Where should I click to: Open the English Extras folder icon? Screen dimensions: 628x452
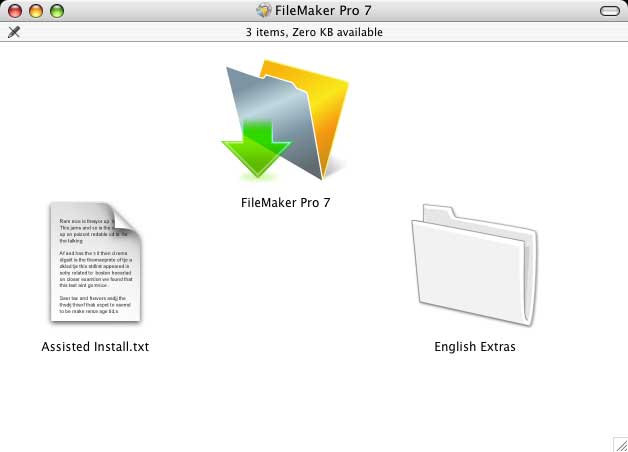pos(475,265)
